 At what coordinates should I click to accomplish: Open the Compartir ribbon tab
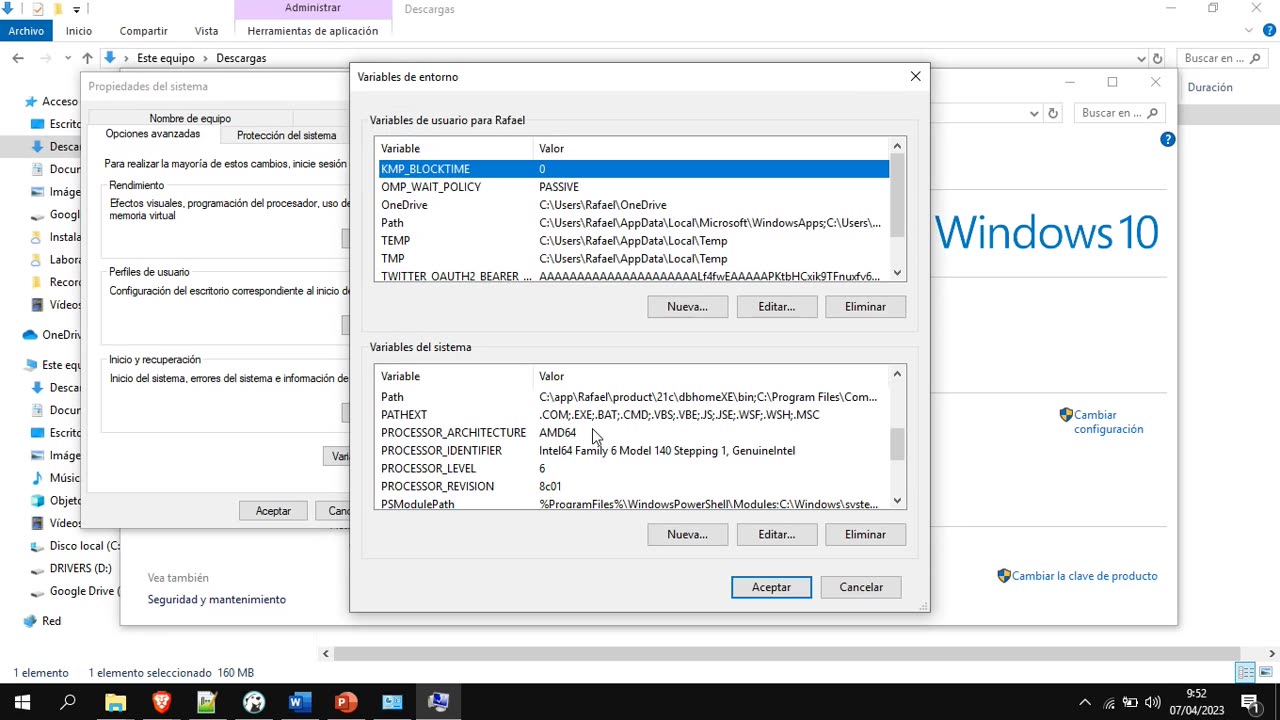(143, 31)
